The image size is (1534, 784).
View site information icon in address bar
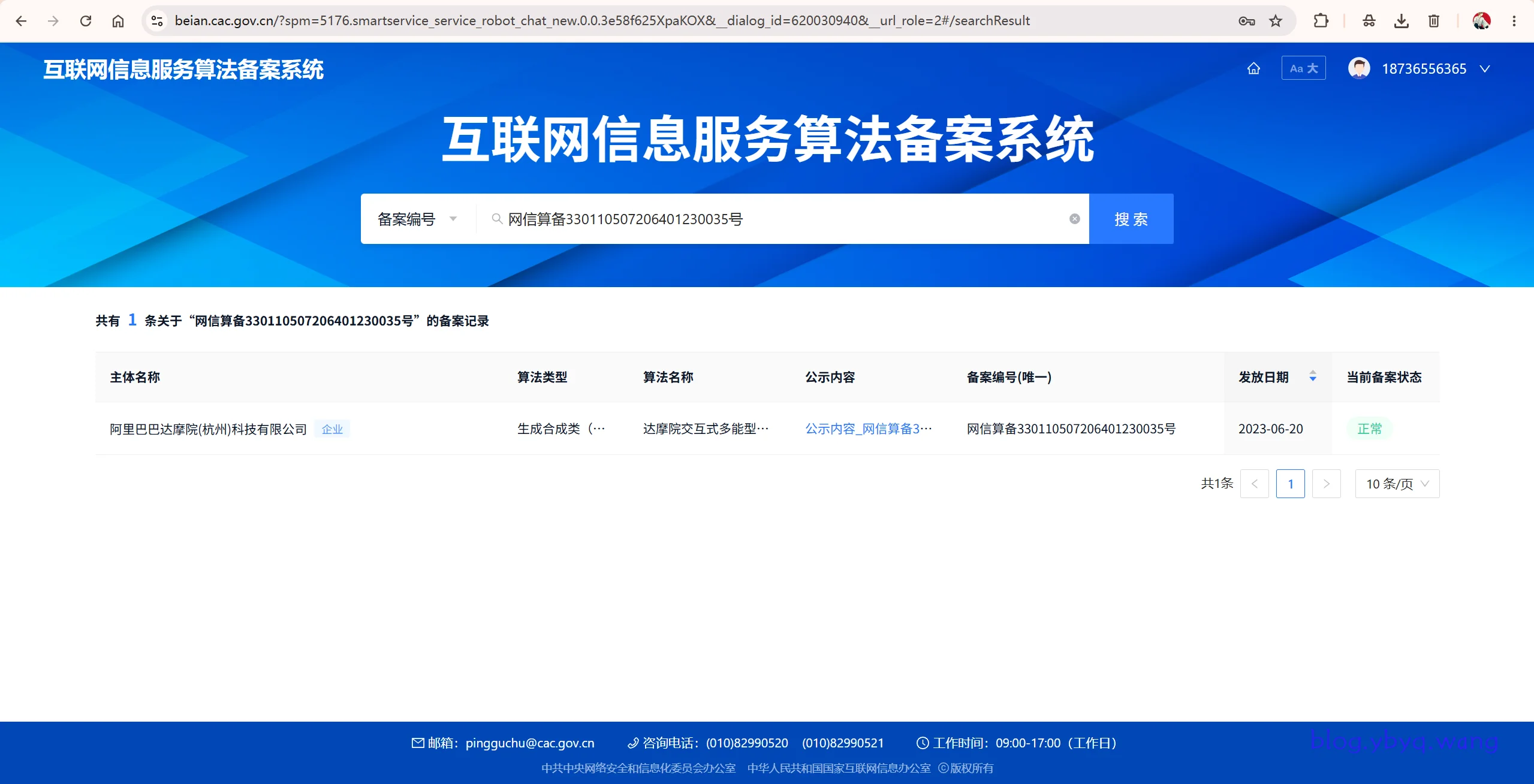157,21
